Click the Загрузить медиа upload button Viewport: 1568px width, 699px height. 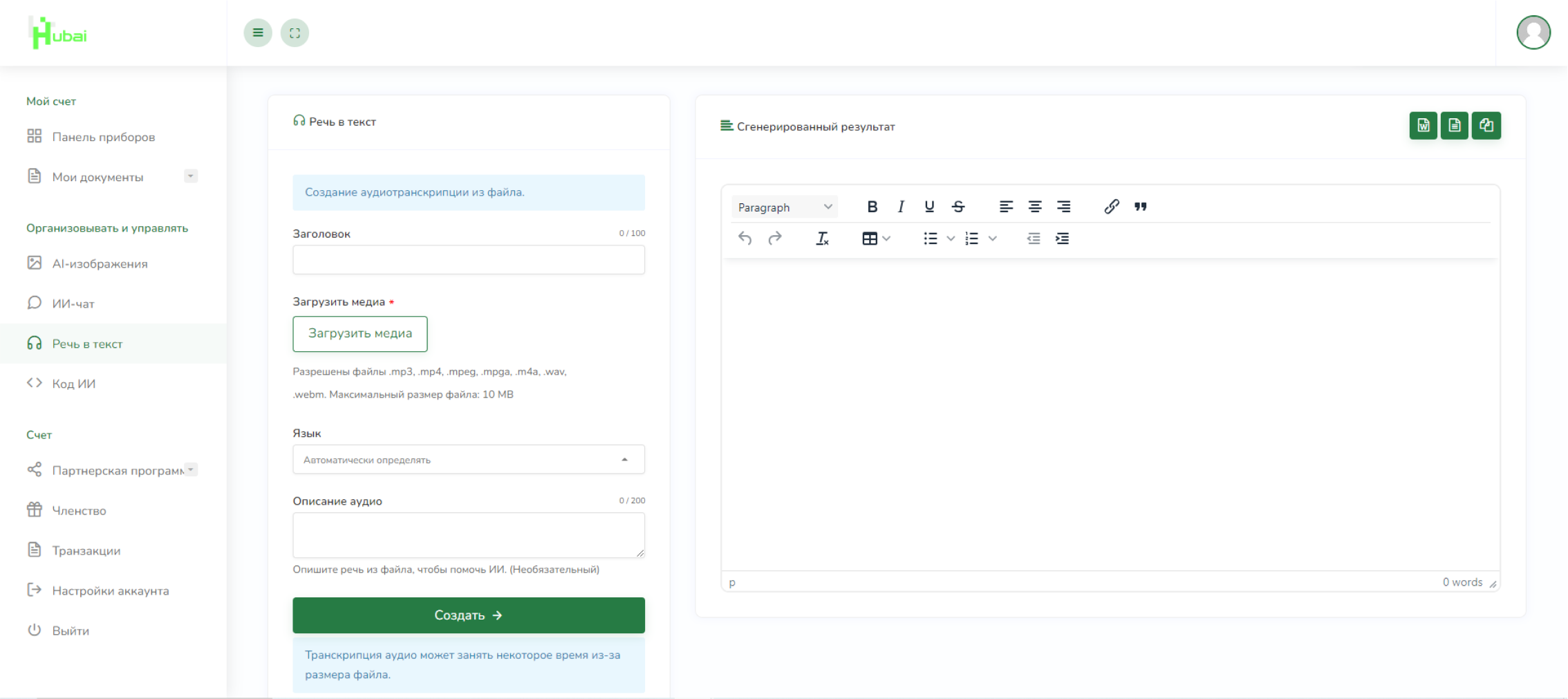pyautogui.click(x=360, y=334)
